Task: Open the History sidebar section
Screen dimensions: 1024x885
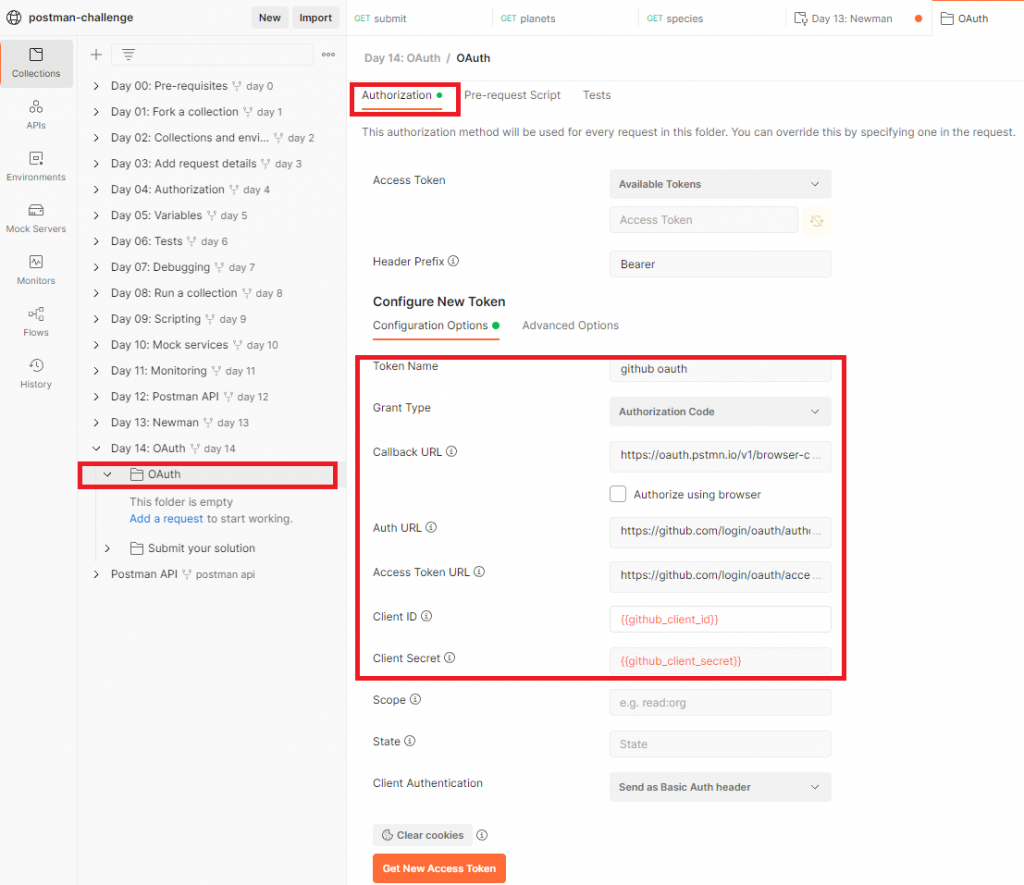Action: (x=36, y=374)
